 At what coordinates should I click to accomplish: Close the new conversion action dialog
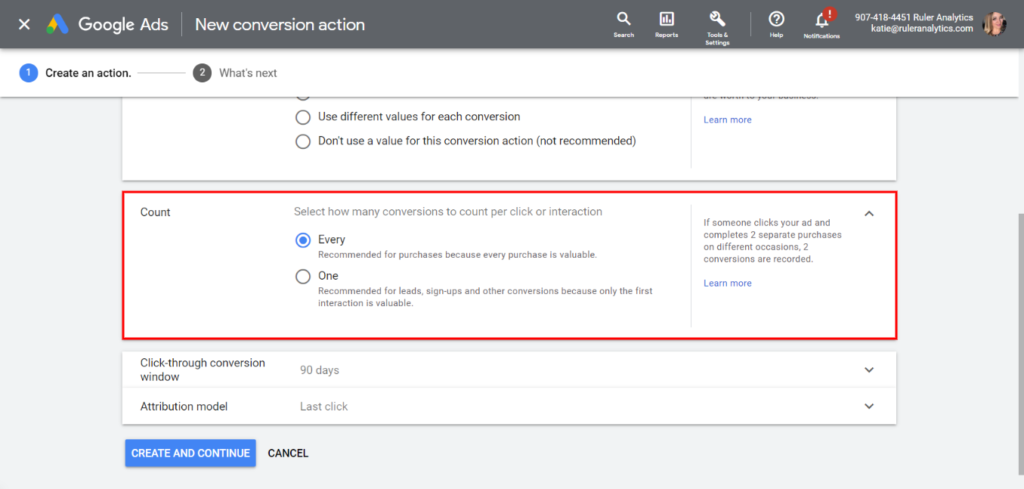(24, 24)
